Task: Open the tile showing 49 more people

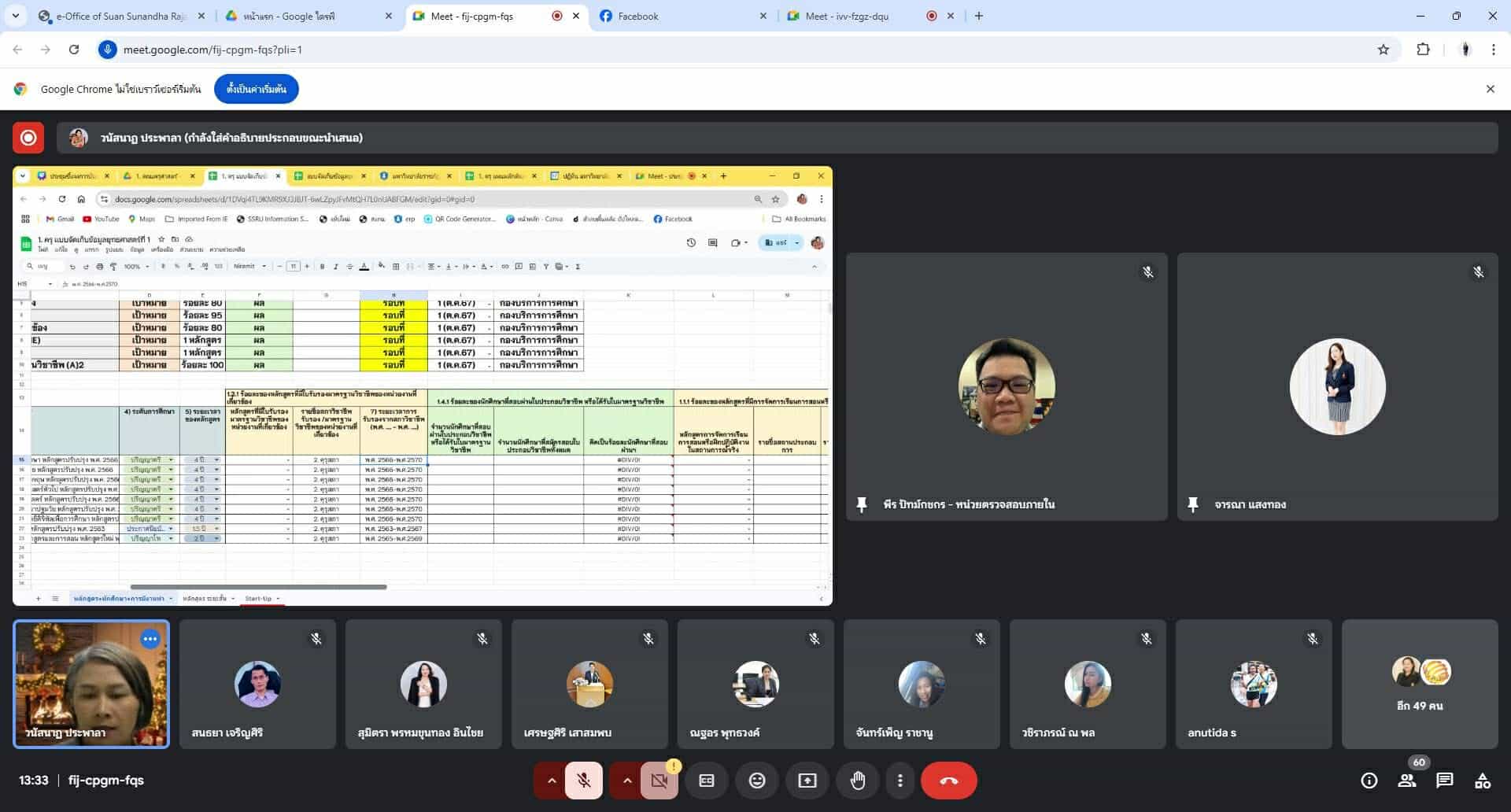Action: pyautogui.click(x=1419, y=684)
